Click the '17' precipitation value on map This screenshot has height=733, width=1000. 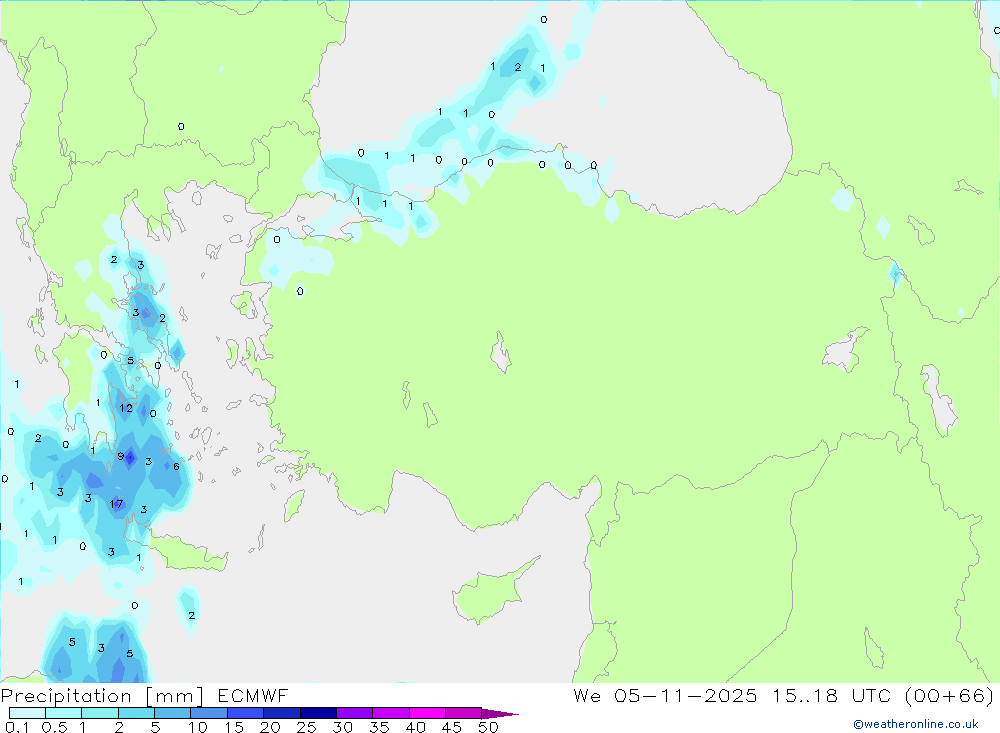point(116,504)
